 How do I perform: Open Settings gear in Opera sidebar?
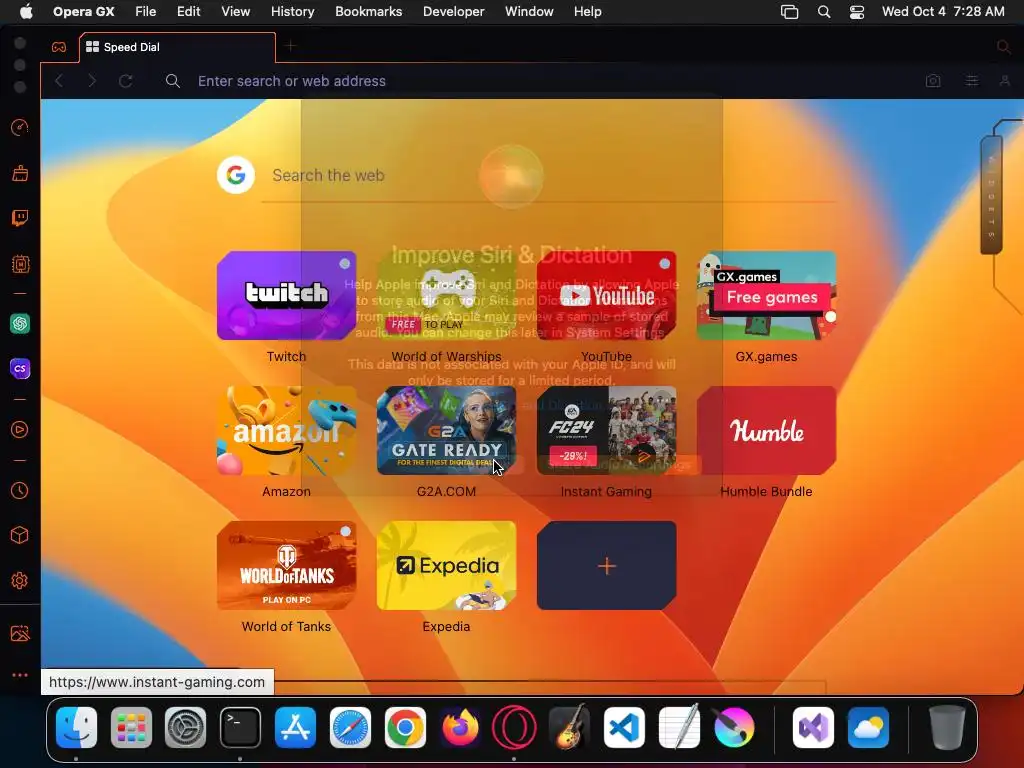click(20, 581)
